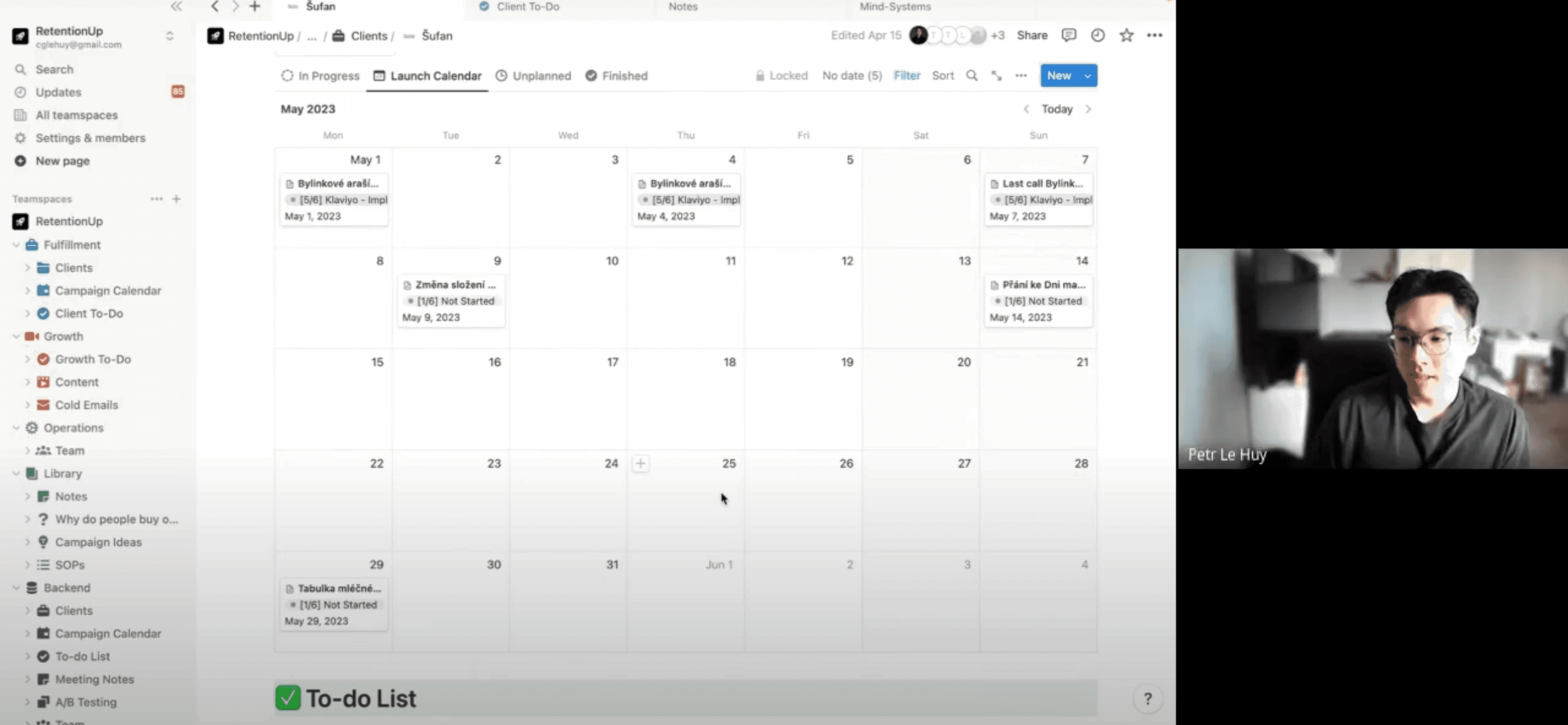
Task: Collapse the Growth teamspace section
Action: click(x=17, y=336)
